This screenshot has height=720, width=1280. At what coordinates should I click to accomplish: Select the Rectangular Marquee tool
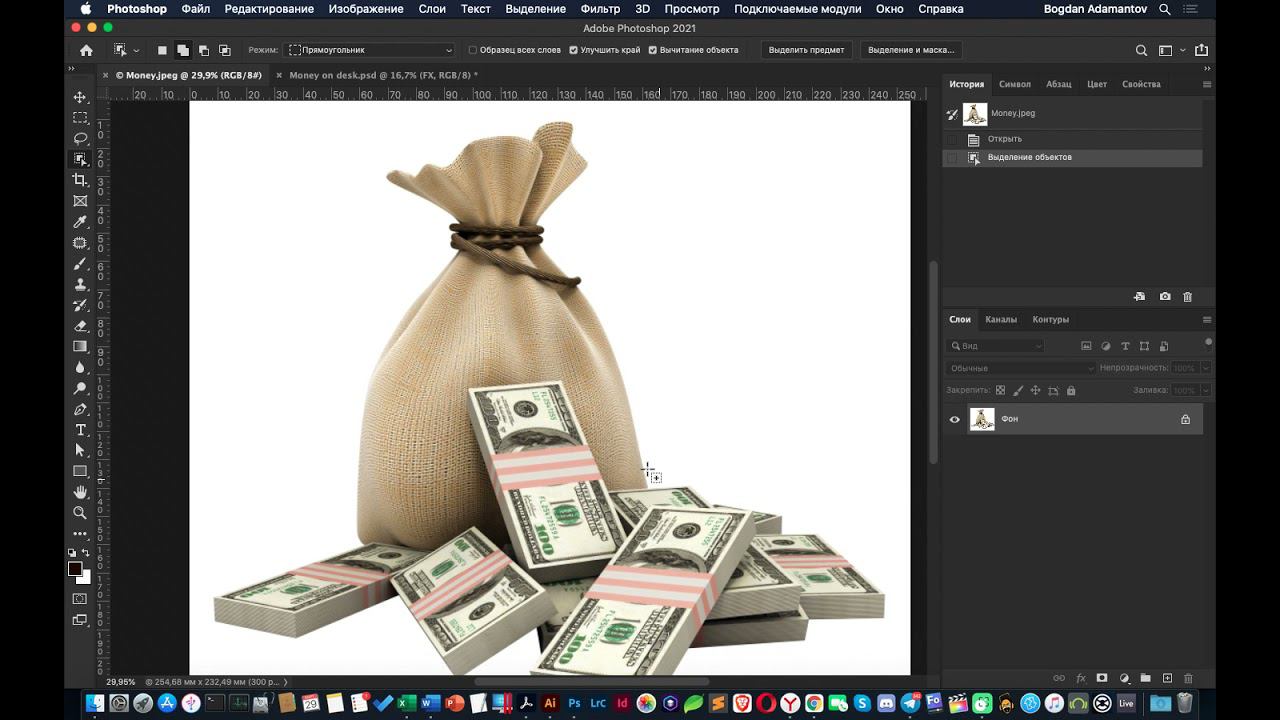[x=80, y=118]
